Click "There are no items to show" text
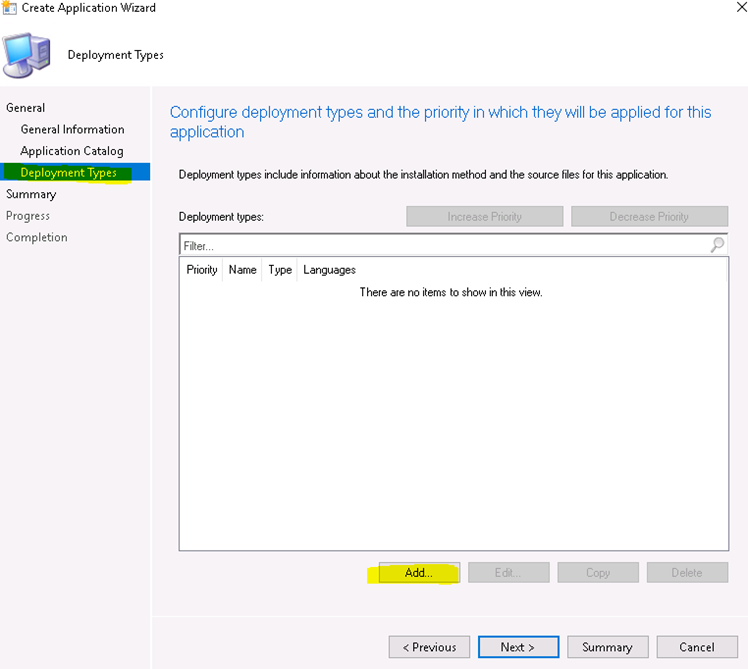 tap(451, 292)
